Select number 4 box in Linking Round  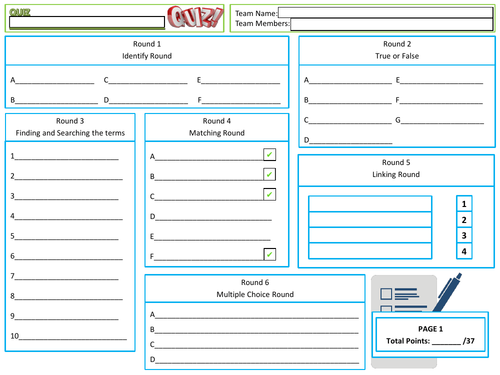click(464, 251)
